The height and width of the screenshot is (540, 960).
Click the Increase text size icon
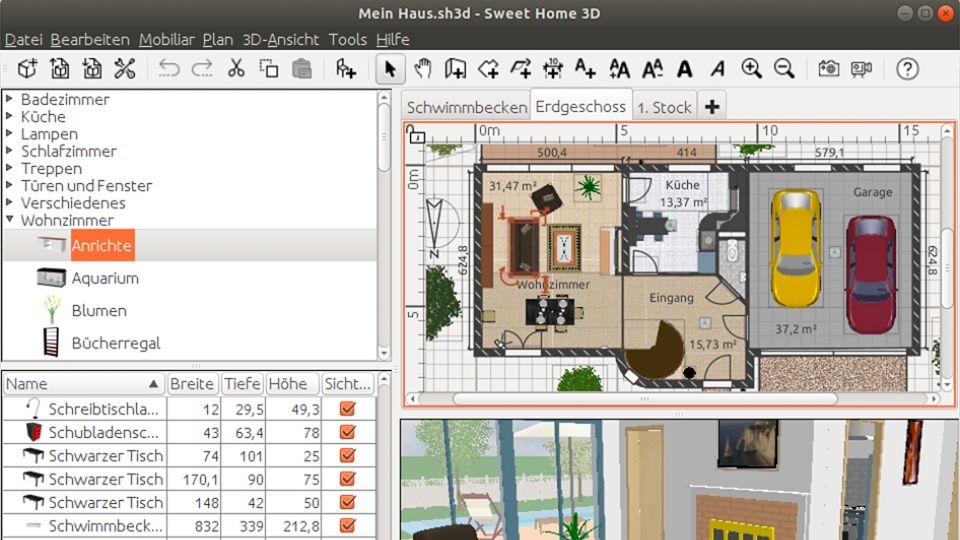(x=619, y=69)
